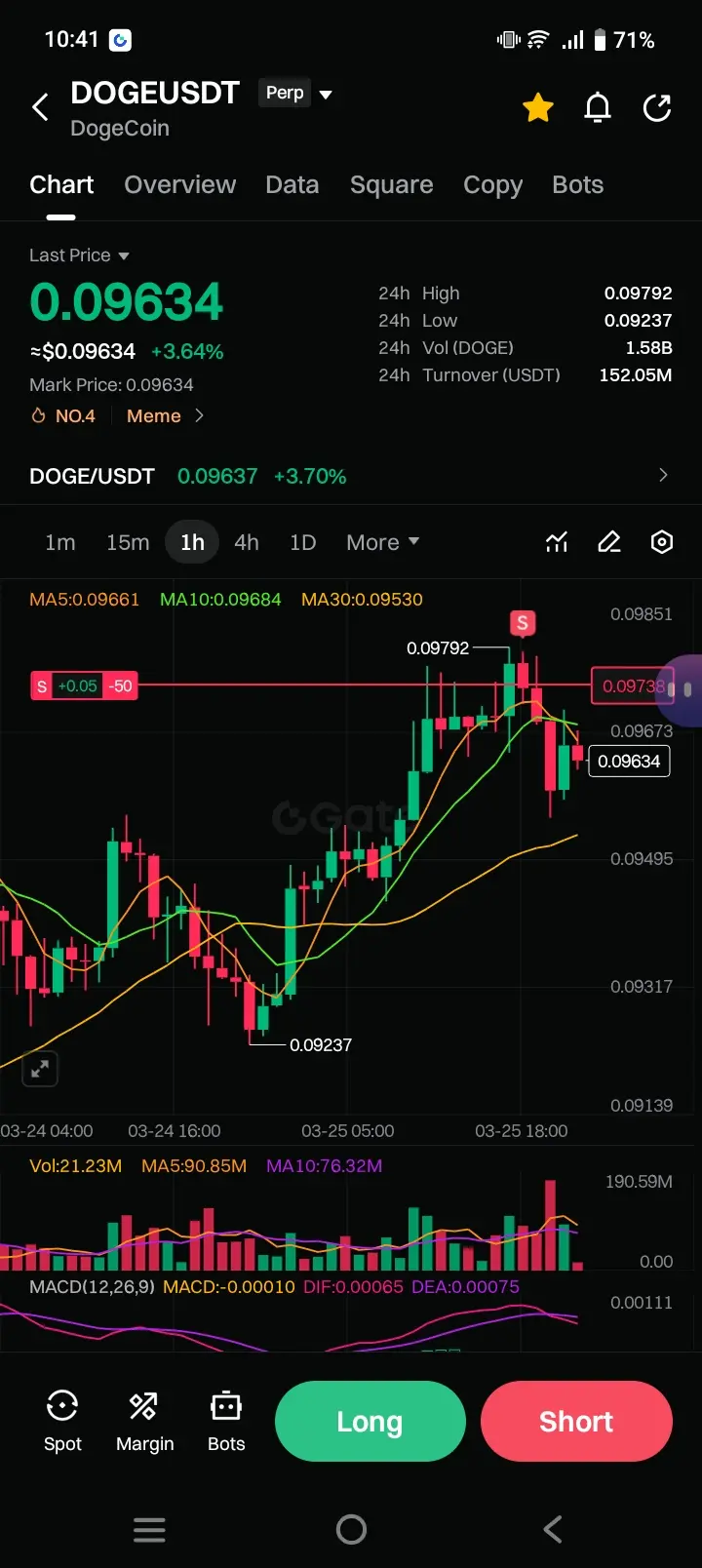The width and height of the screenshot is (702, 1568).
Task: Open the More timeframes dropdown
Action: point(382,542)
